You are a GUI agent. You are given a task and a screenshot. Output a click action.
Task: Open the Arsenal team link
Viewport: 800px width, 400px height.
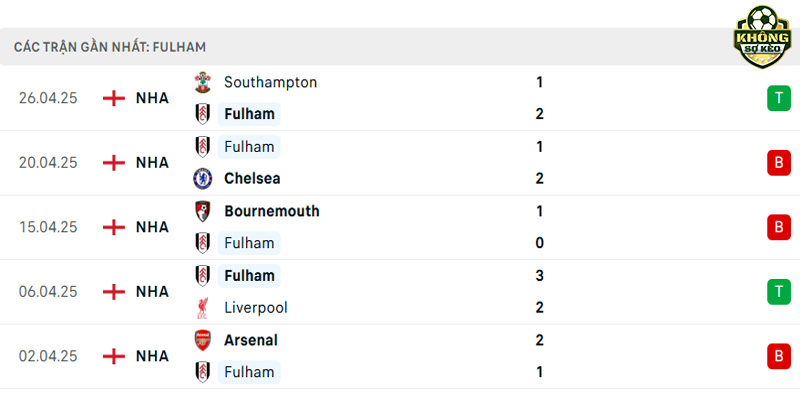tap(251, 340)
